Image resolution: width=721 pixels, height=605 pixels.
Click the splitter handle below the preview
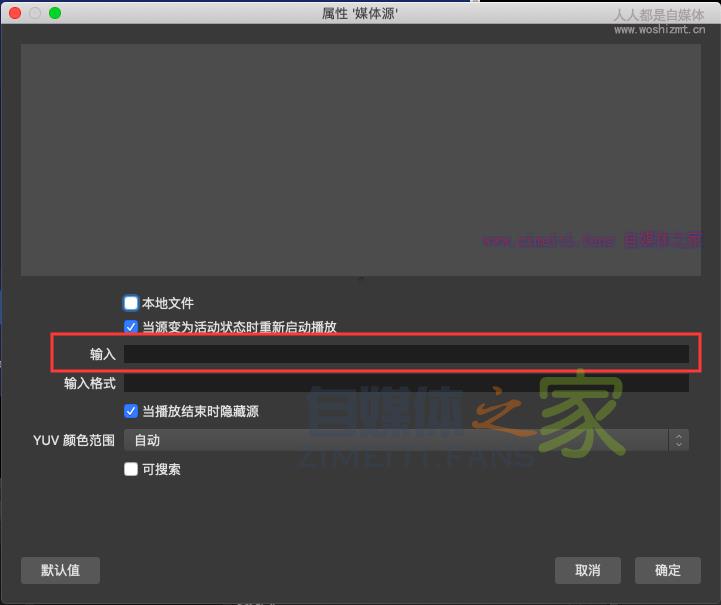(x=360, y=280)
